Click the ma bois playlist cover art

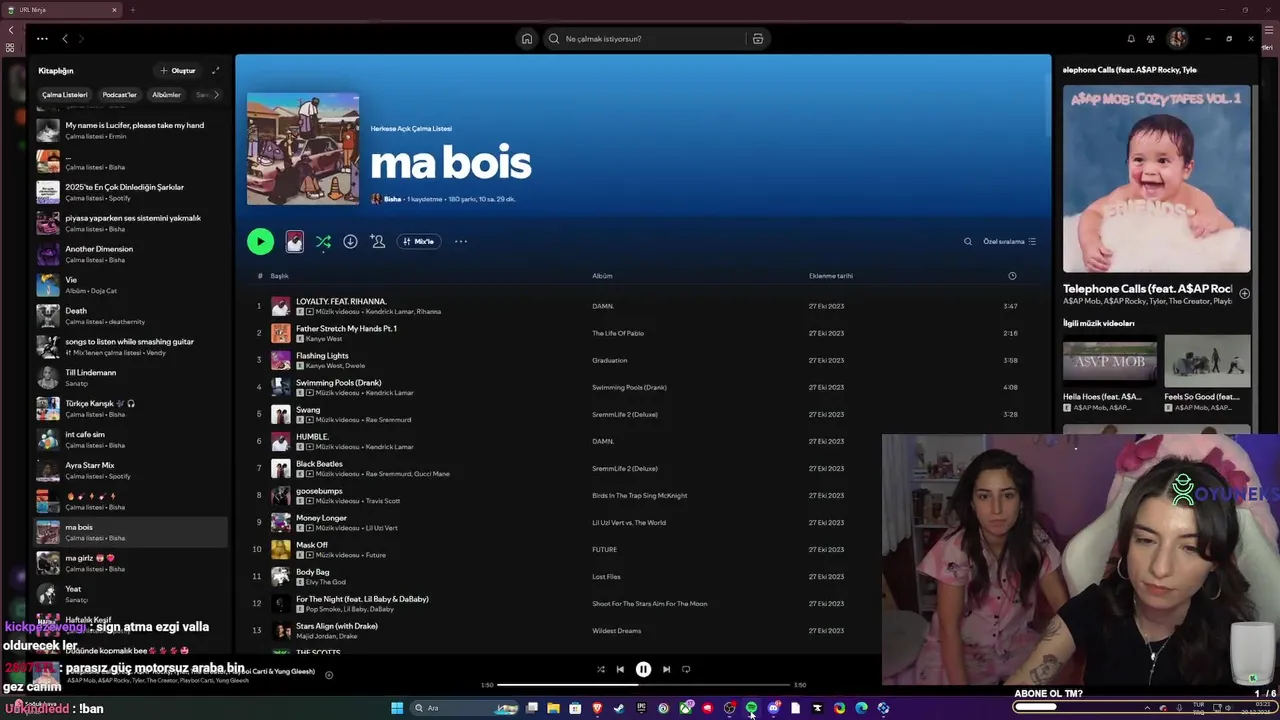(303, 149)
